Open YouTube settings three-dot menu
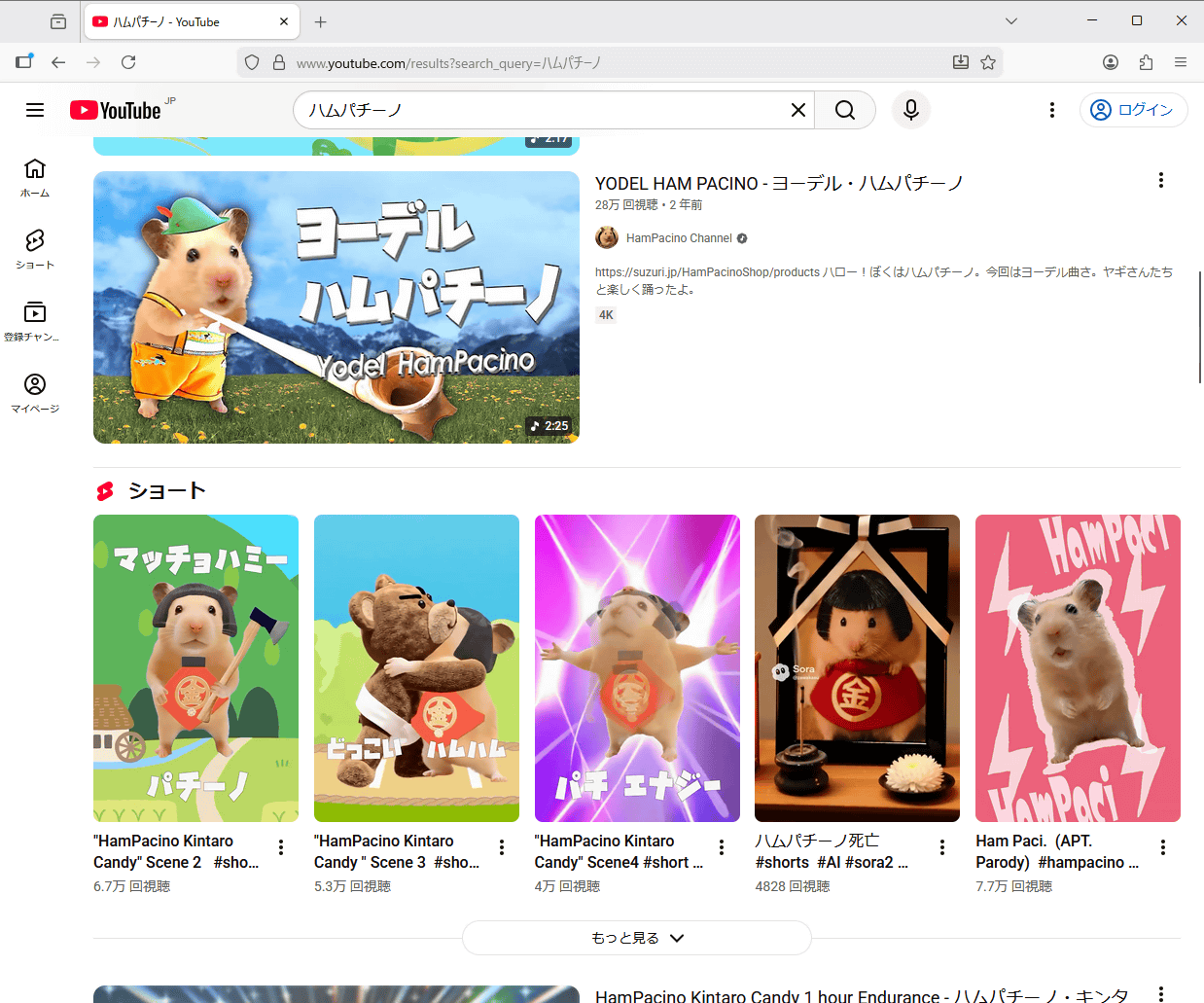Viewport: 1204px width, 1003px height. click(1051, 110)
